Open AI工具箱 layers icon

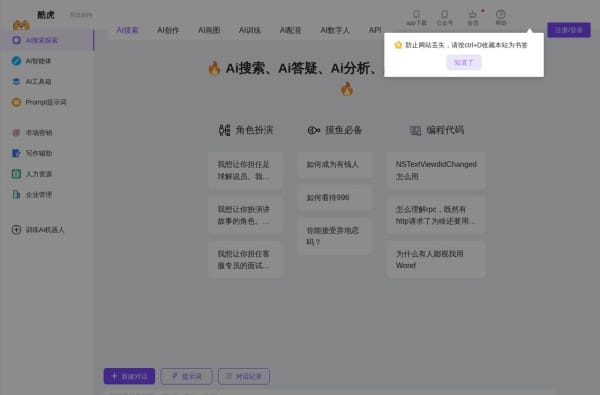[x=16, y=82]
